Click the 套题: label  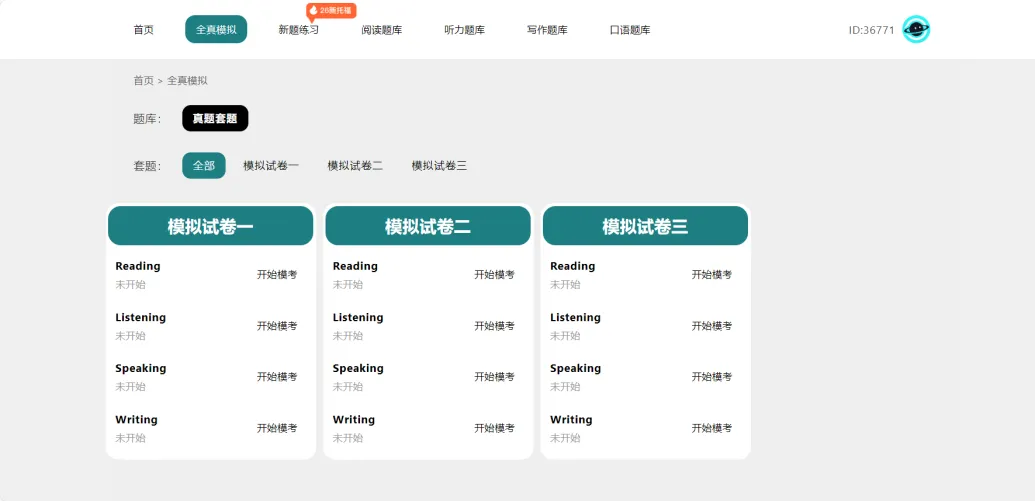[x=147, y=166]
